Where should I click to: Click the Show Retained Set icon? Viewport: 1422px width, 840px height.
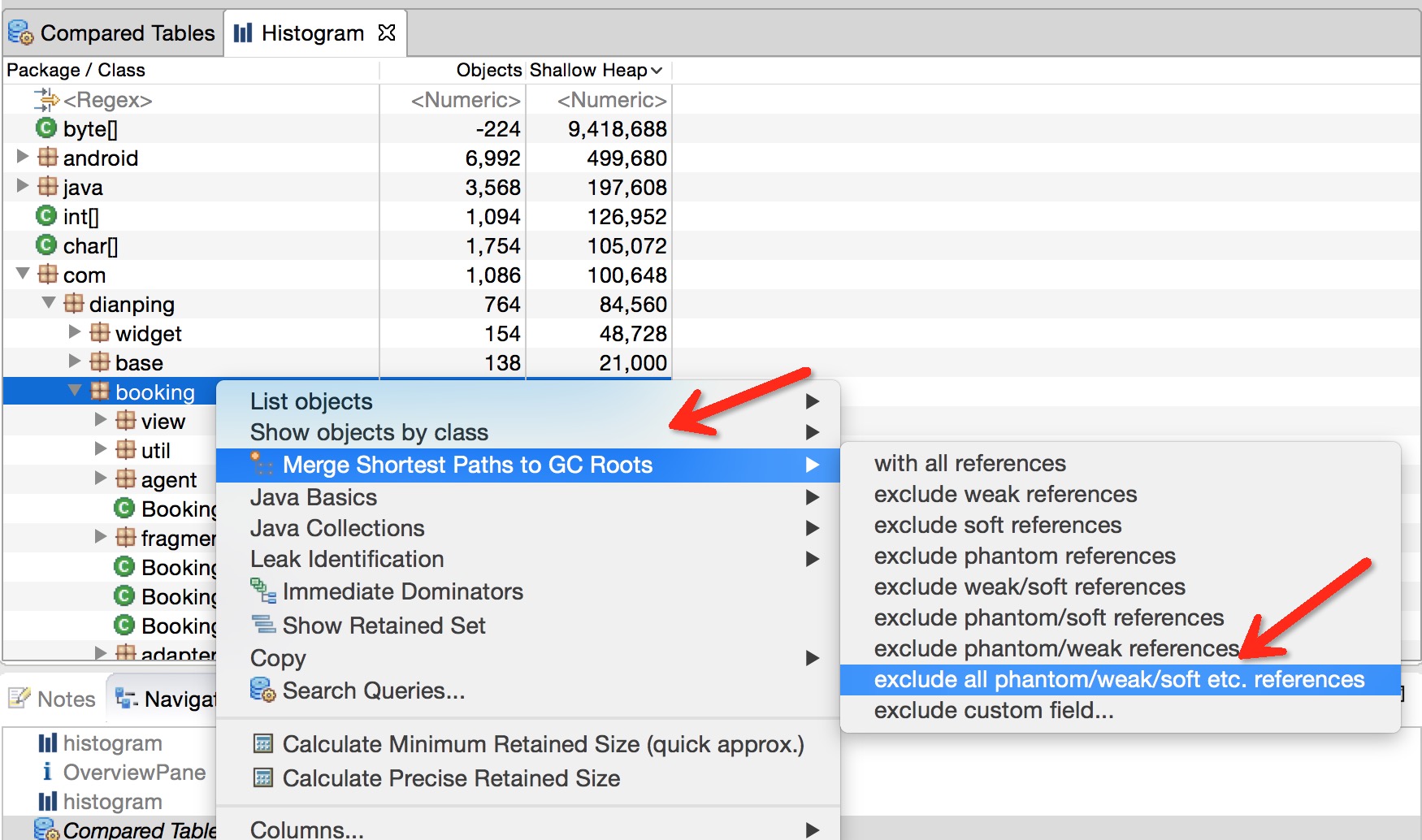pyautogui.click(x=263, y=624)
